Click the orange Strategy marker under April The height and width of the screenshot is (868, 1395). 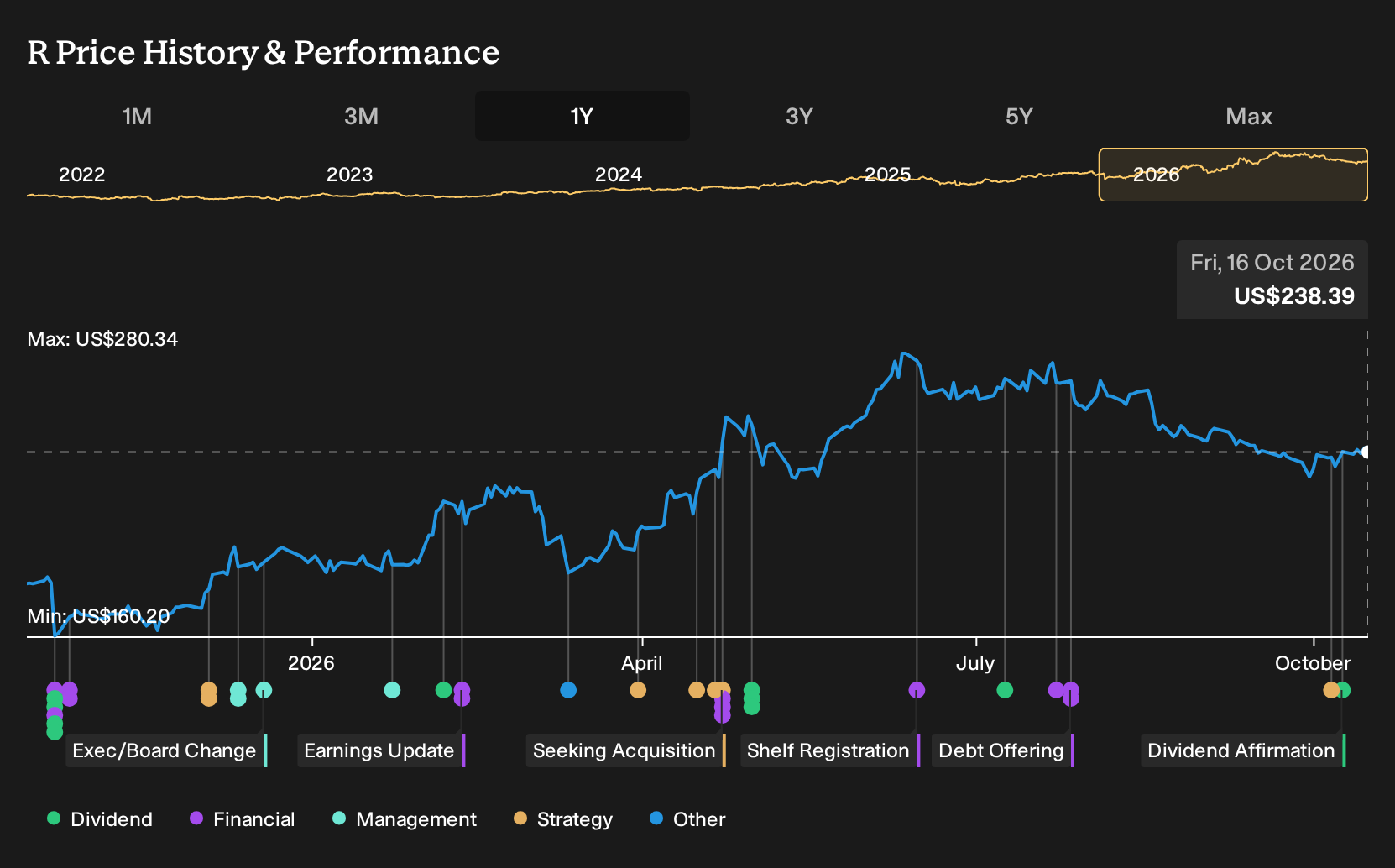click(x=638, y=690)
